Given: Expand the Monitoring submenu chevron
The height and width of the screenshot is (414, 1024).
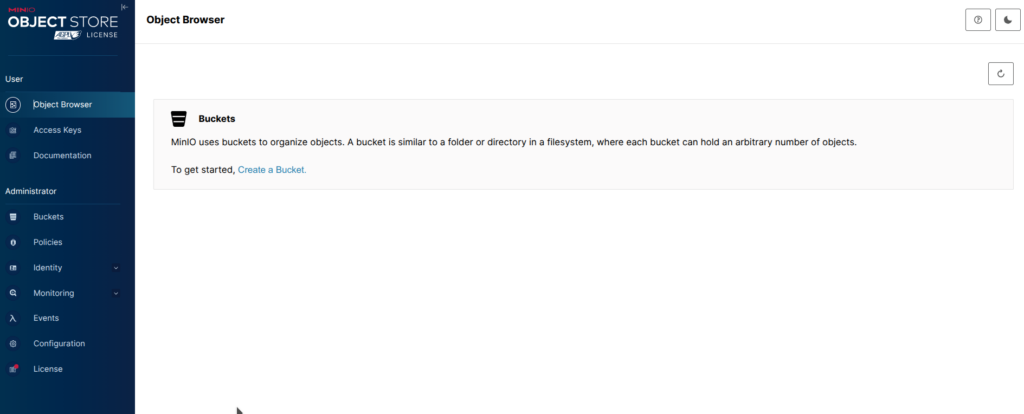Looking at the screenshot, I should tap(116, 293).
